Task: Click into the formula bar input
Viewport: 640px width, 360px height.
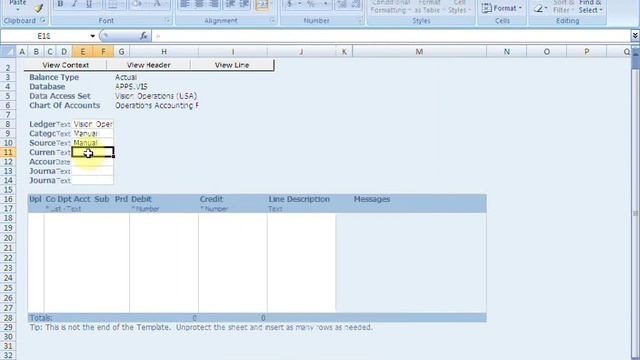Action: click(x=391, y=36)
